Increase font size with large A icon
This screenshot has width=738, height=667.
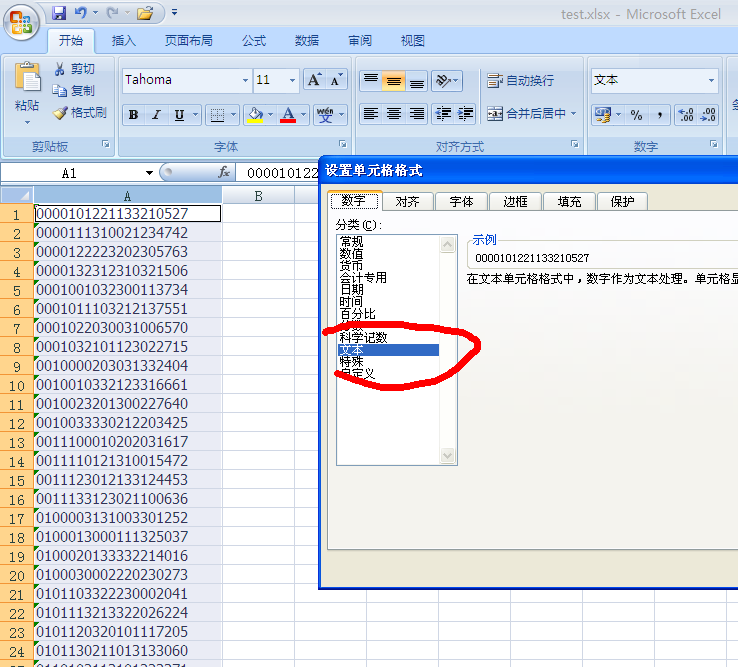pos(314,80)
